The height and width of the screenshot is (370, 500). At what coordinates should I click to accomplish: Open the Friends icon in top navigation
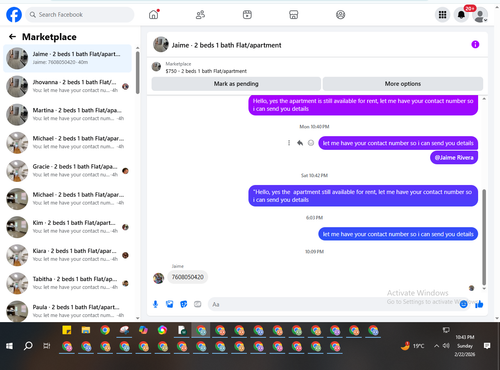200,15
